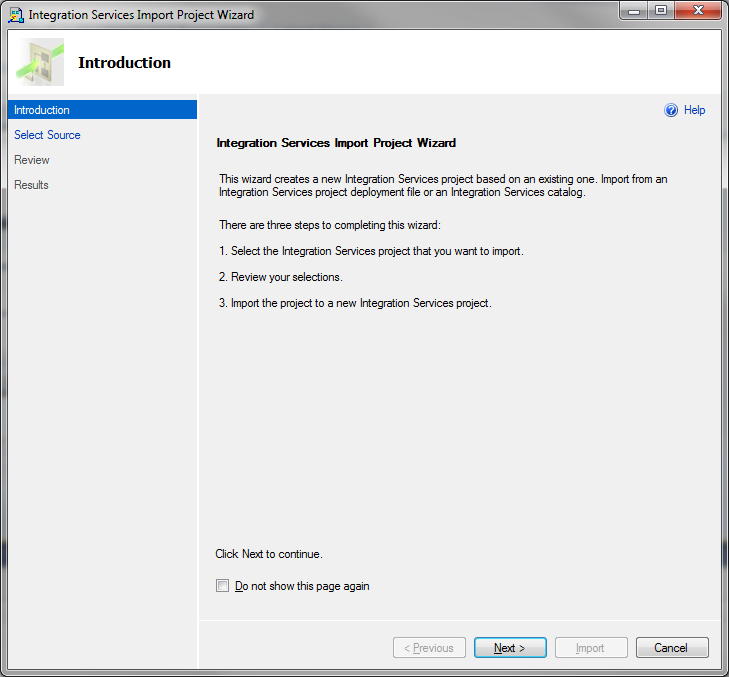Tick 'Do not show this page again'

(222, 585)
